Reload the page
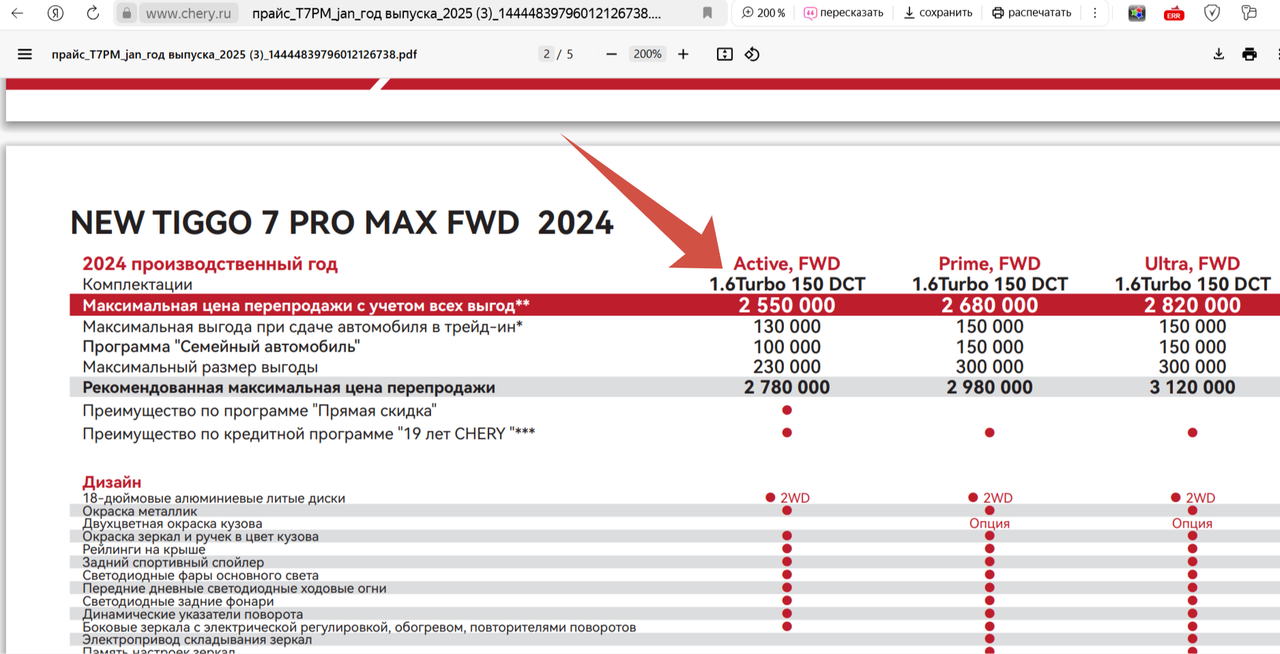The image size is (1280, 654). pos(93,13)
